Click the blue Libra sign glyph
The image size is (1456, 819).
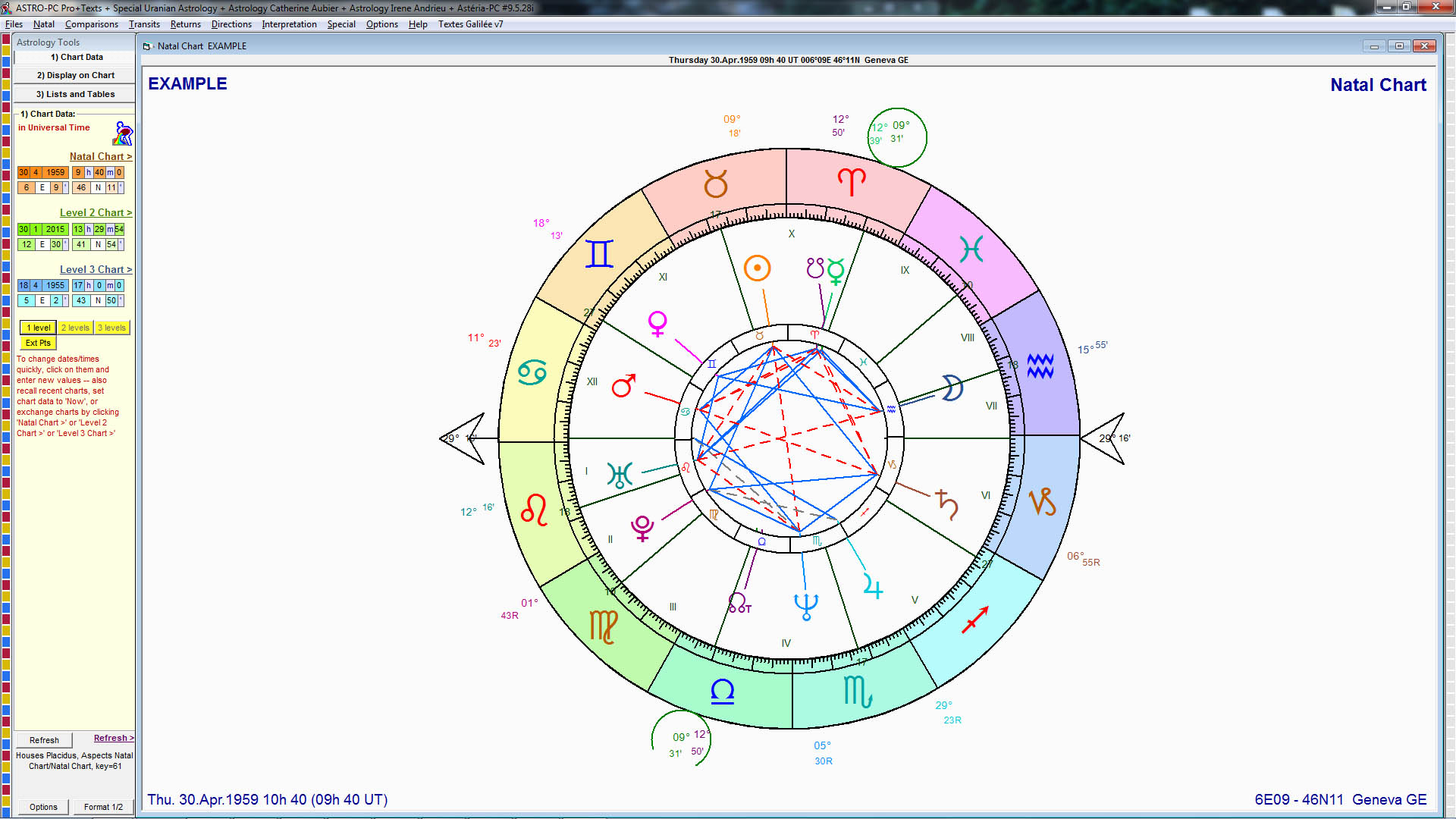pos(722,692)
